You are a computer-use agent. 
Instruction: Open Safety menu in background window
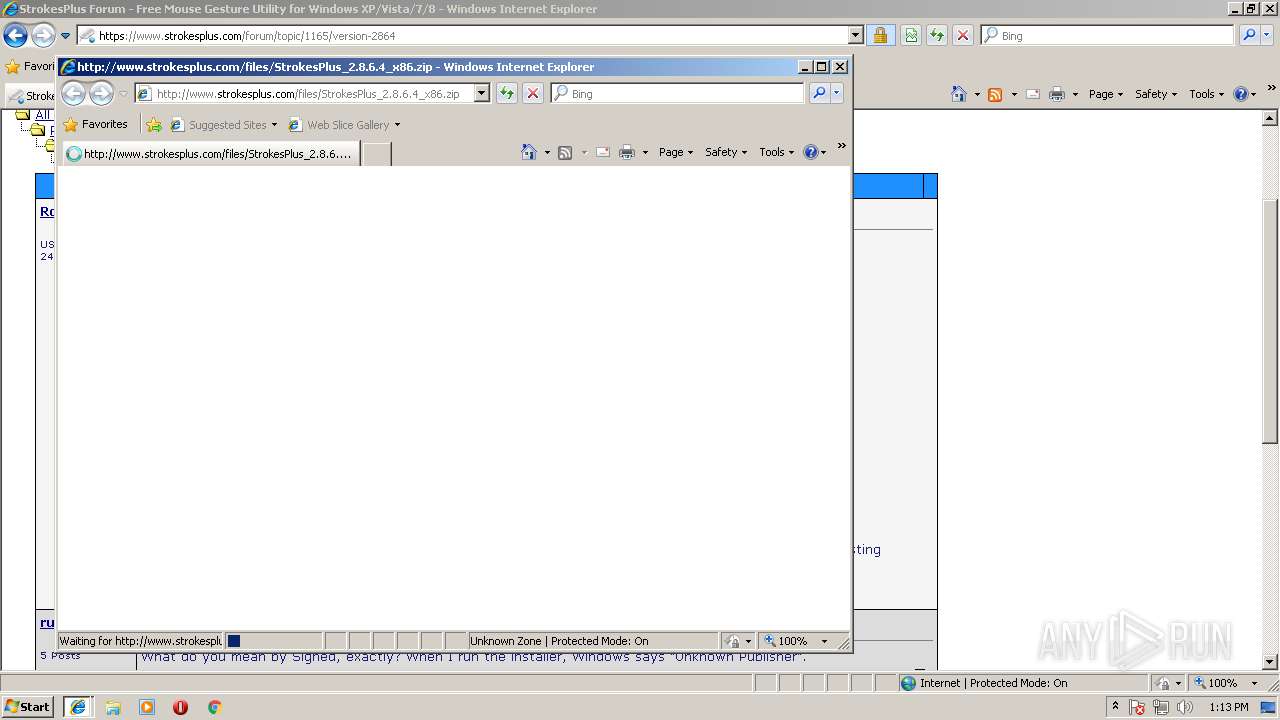[x=1156, y=94]
